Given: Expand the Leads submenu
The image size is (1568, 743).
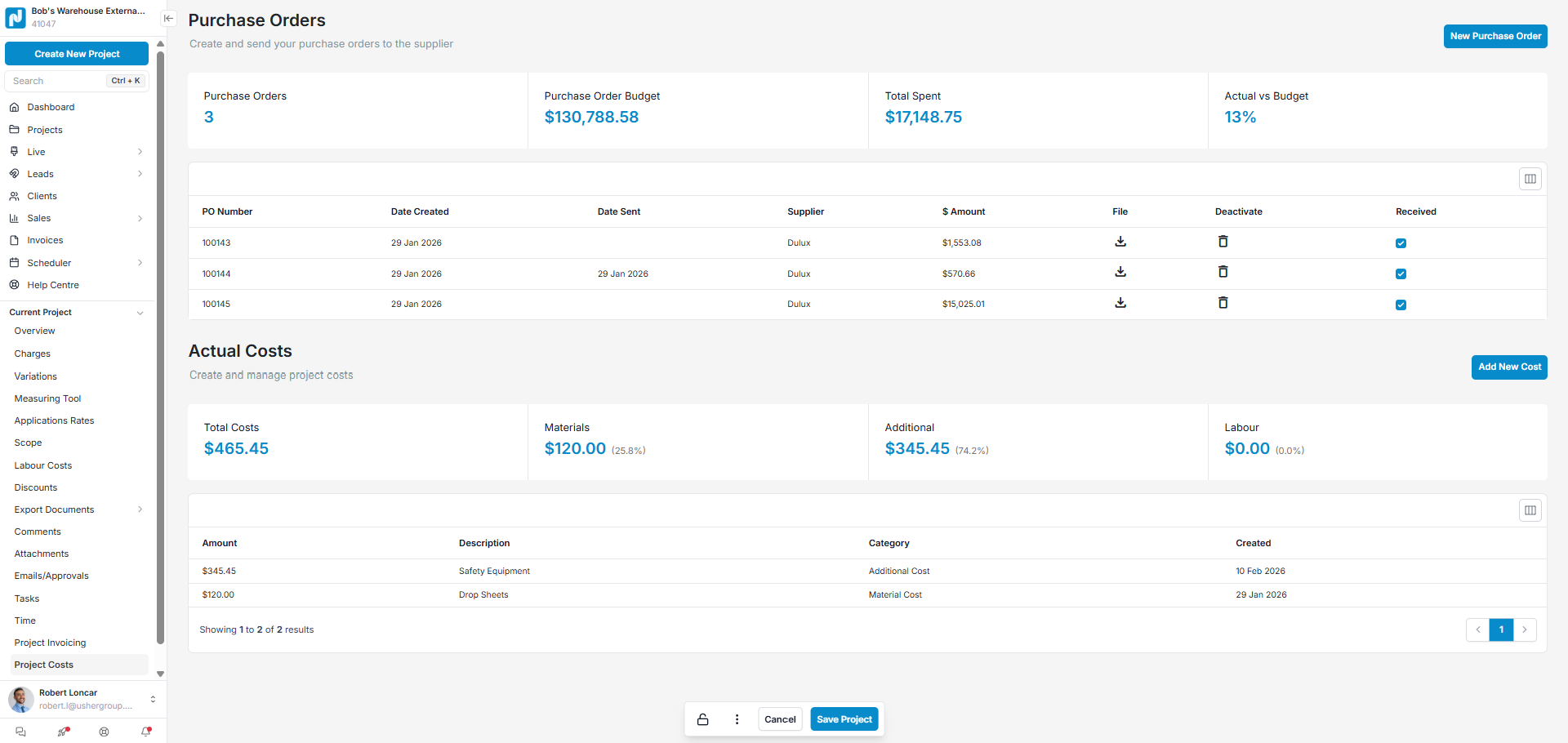Looking at the screenshot, I should (140, 174).
